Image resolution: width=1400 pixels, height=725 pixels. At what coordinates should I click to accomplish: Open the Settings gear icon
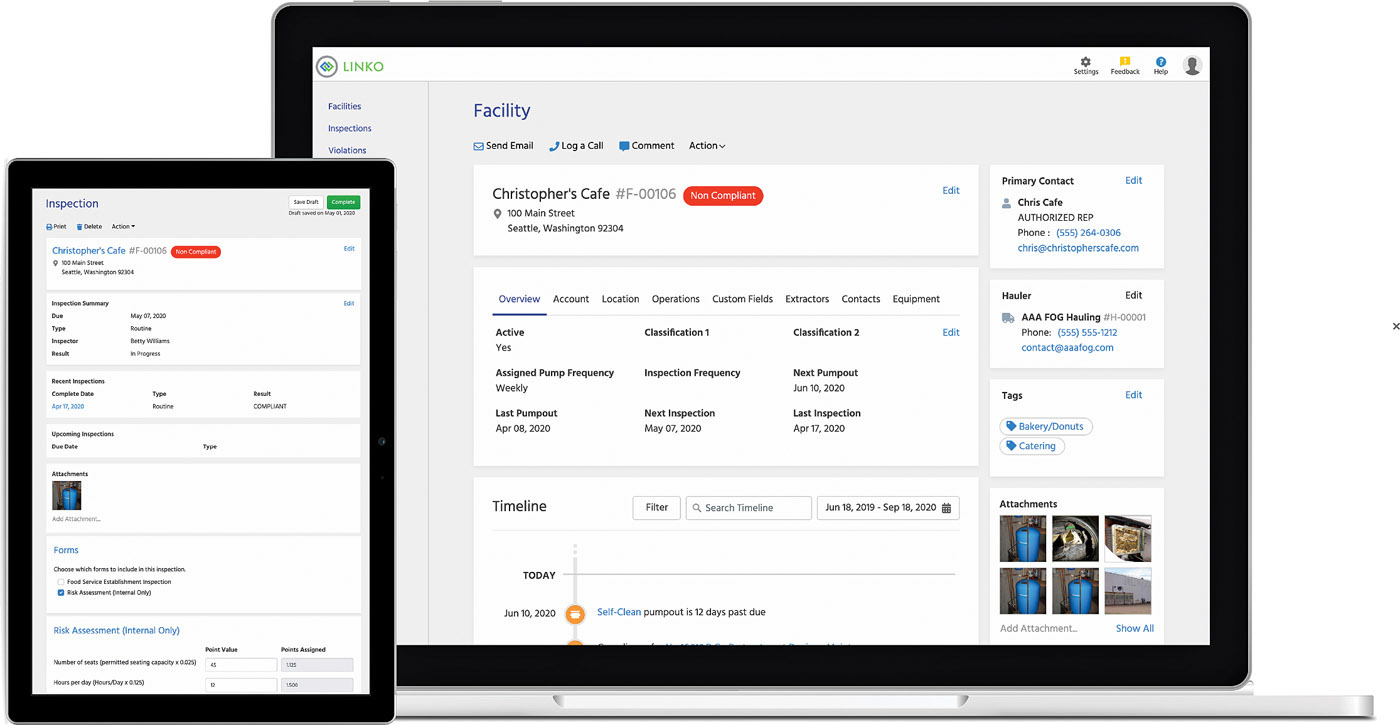pyautogui.click(x=1086, y=62)
